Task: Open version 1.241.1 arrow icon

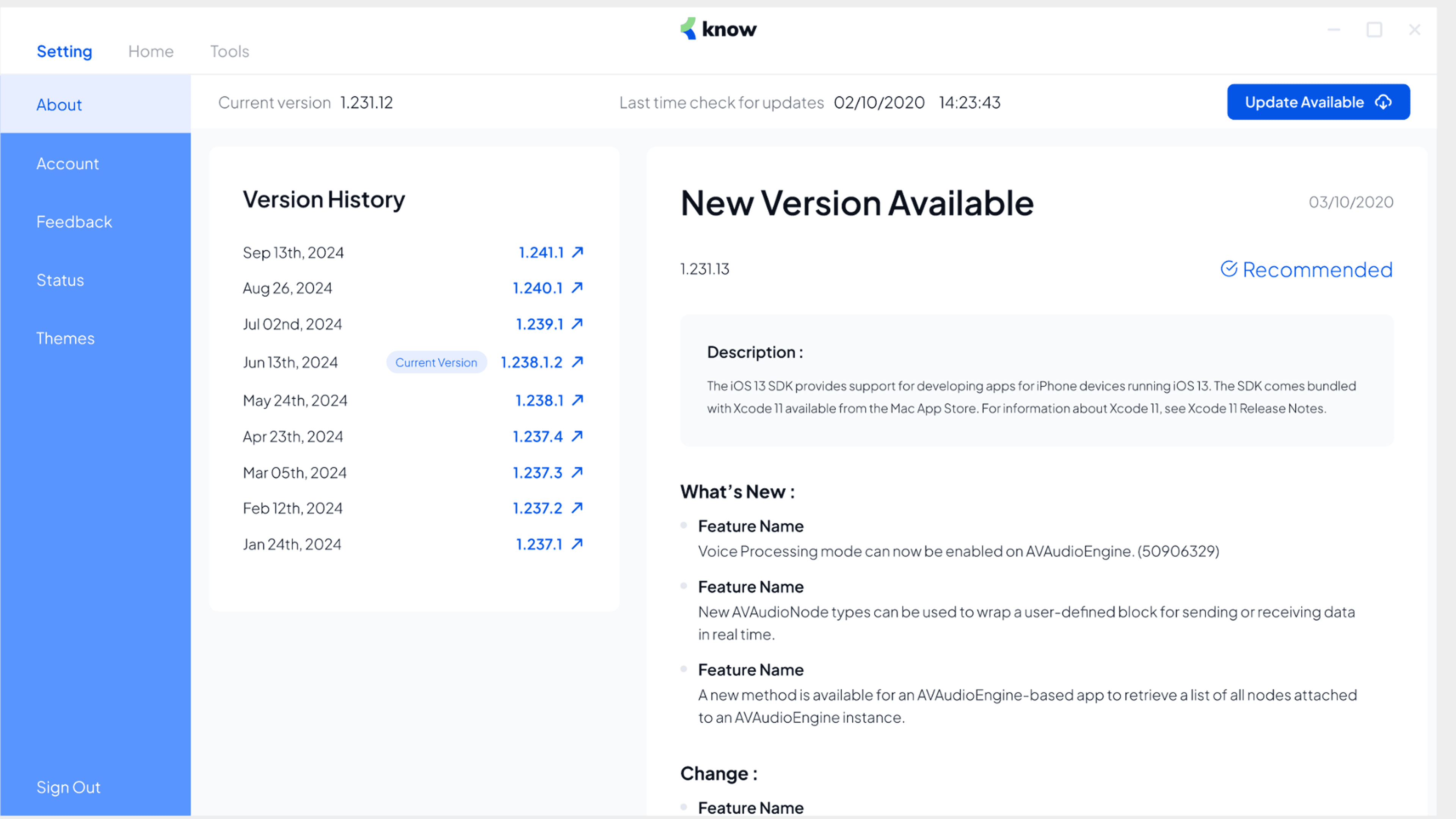Action: click(577, 252)
